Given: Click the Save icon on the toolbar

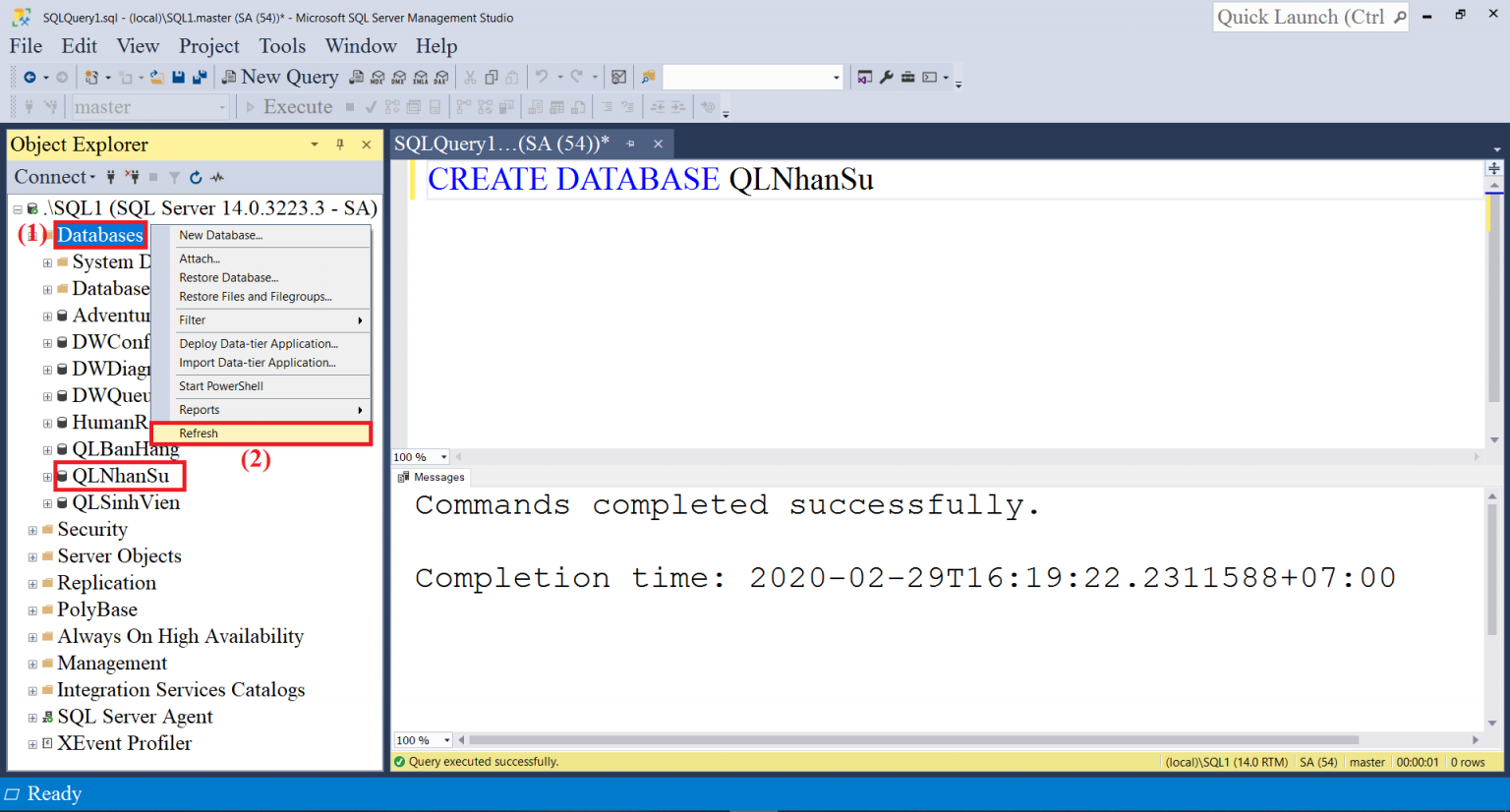Looking at the screenshot, I should 178,77.
